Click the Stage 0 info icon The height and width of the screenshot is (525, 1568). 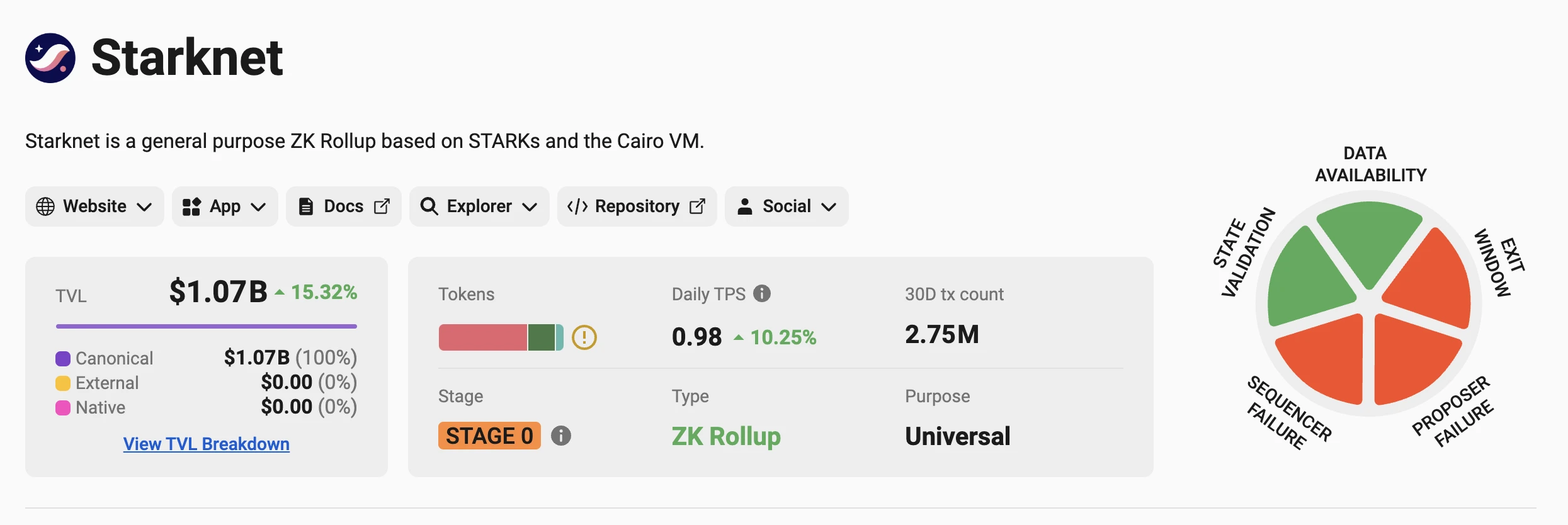(x=560, y=436)
